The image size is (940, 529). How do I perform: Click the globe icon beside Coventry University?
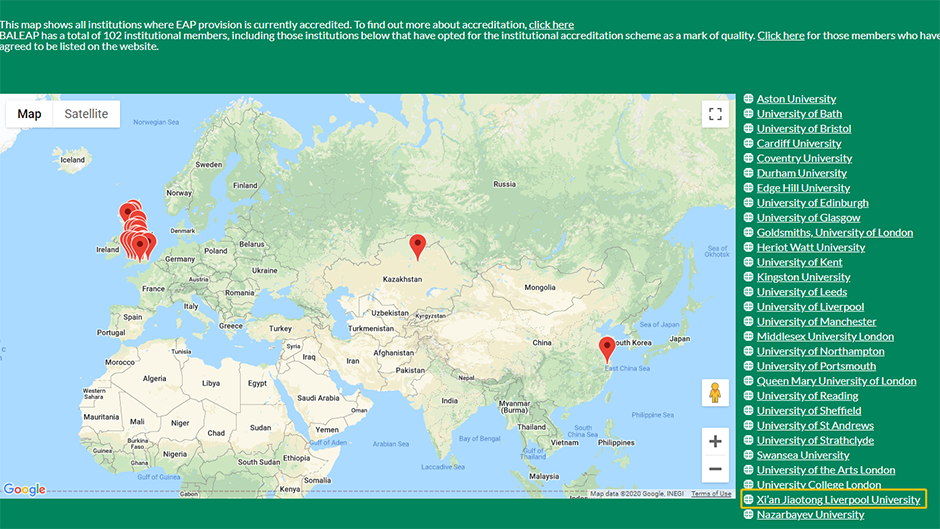(748, 158)
